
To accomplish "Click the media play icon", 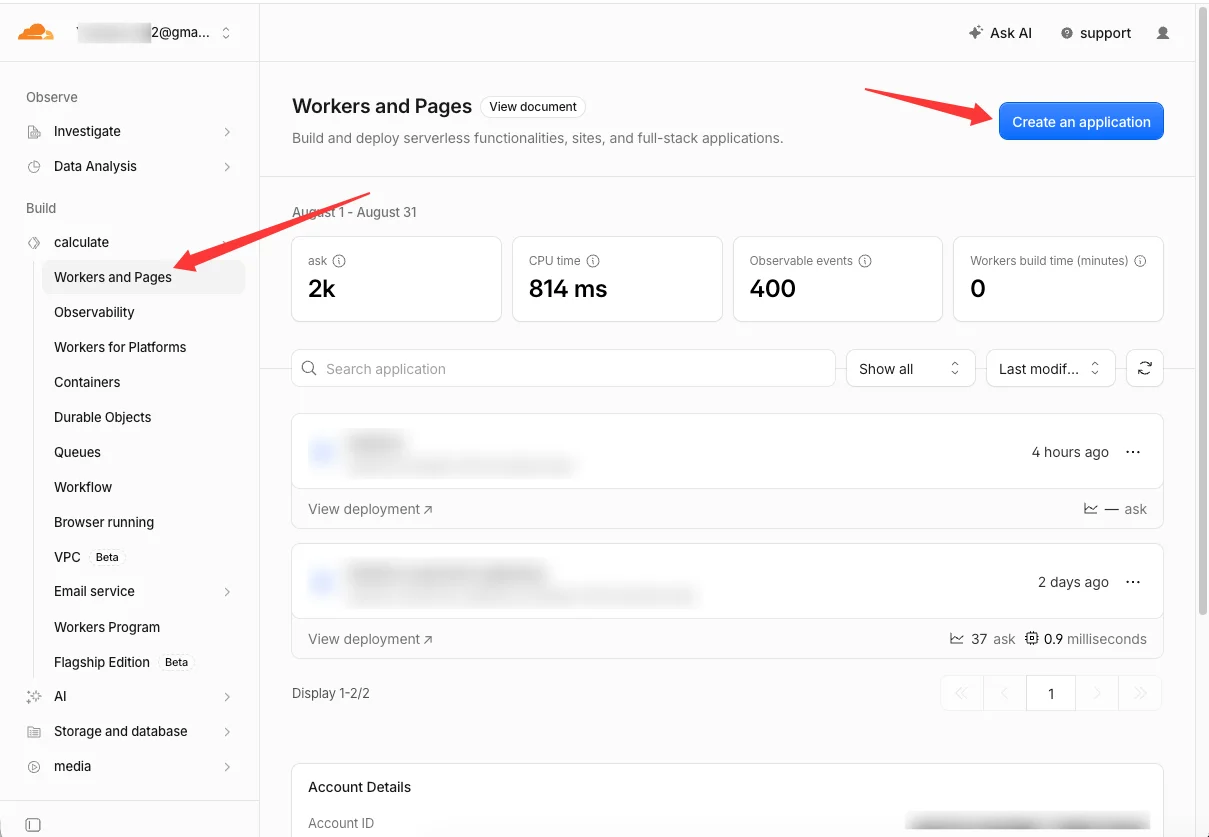I will pyautogui.click(x=34, y=767).
